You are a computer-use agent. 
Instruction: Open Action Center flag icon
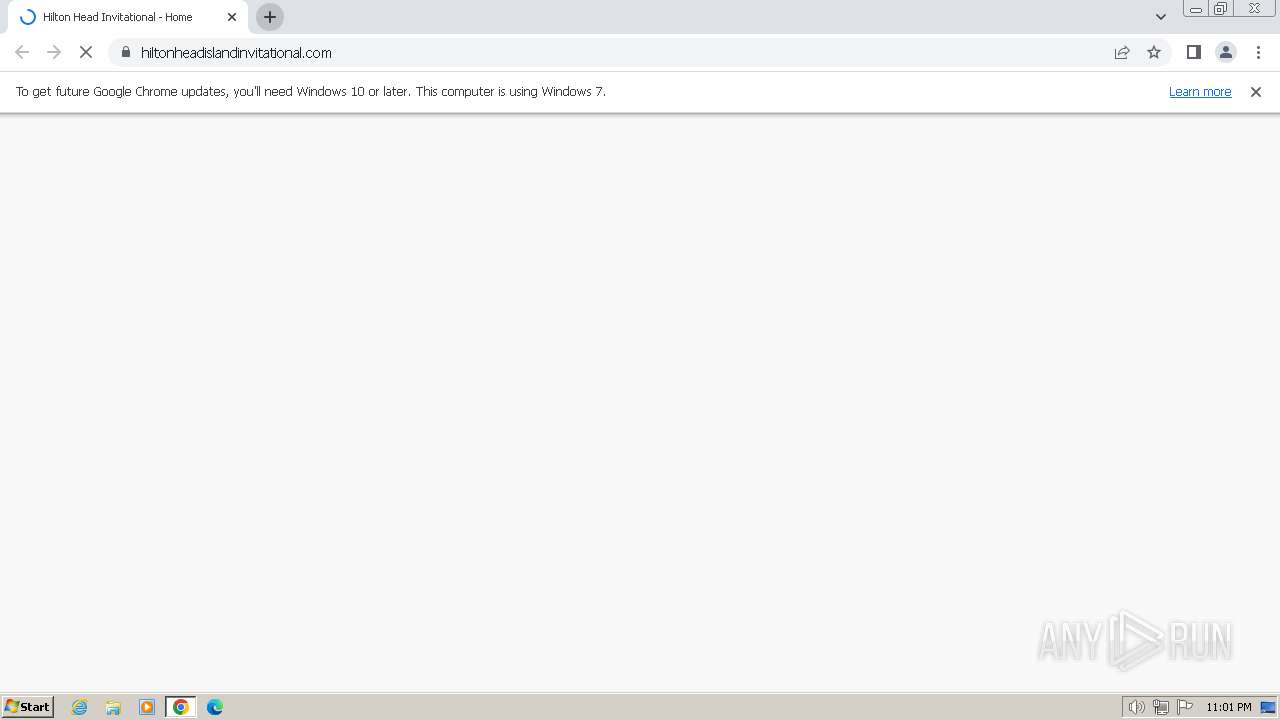click(x=1185, y=707)
